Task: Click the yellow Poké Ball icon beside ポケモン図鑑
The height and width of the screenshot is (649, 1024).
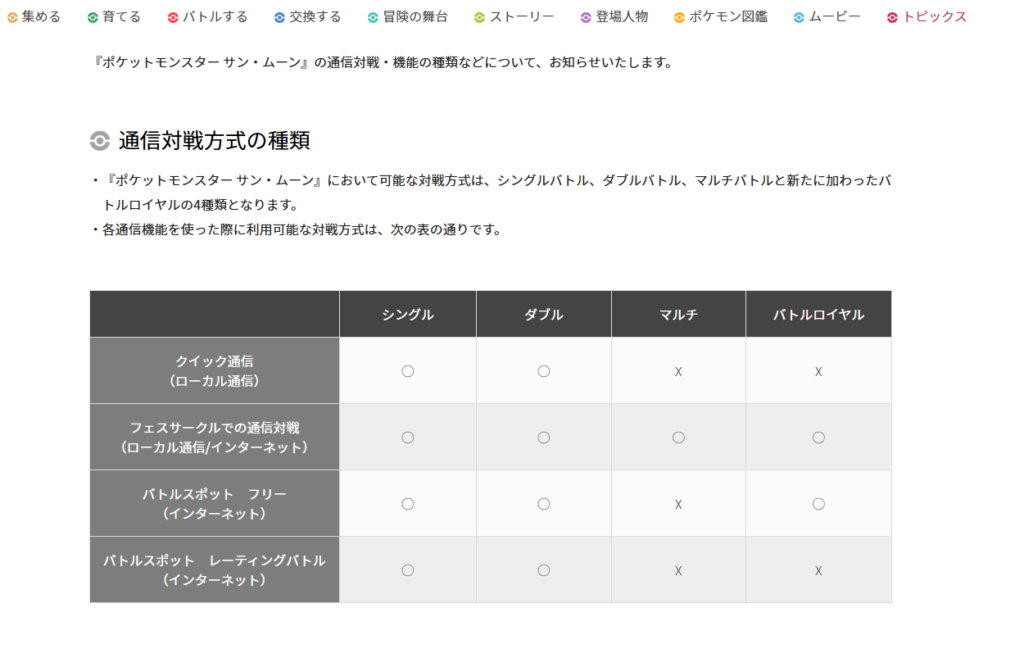Action: [x=679, y=17]
